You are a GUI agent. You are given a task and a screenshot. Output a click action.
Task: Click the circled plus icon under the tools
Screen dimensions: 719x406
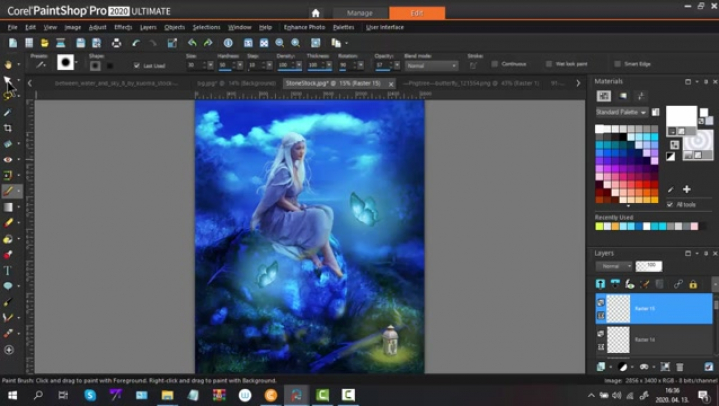pyautogui.click(x=9, y=350)
